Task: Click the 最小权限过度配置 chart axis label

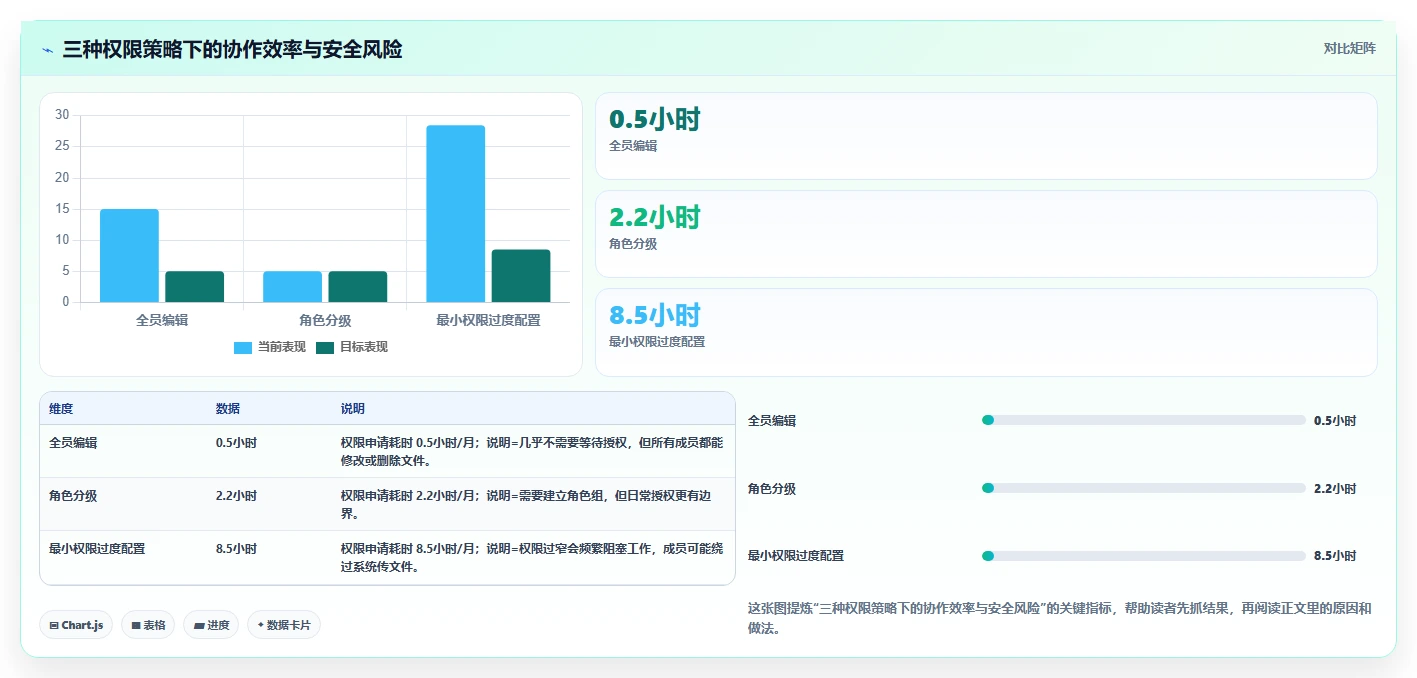Action: pyautogui.click(x=488, y=320)
